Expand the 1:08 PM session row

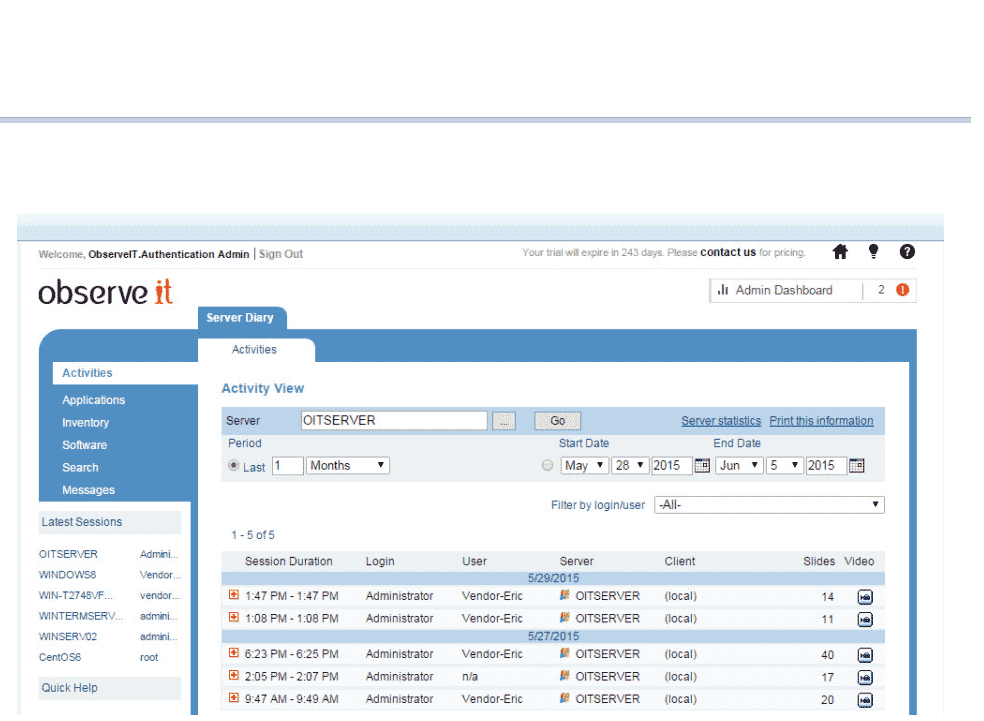point(234,618)
